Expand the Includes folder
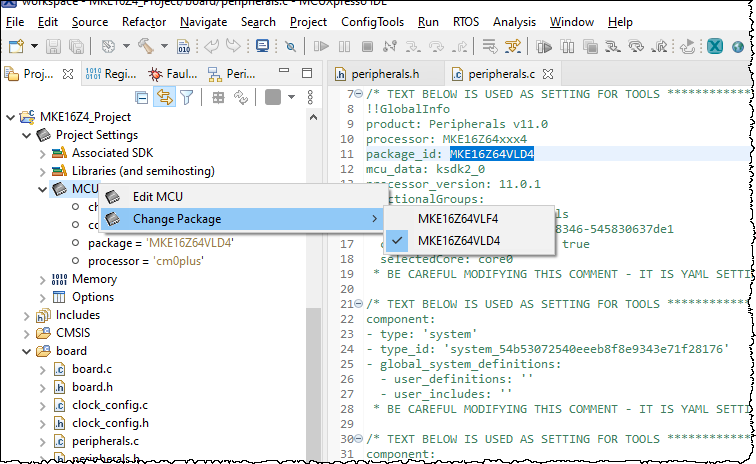Viewport: 756px width, 464px height. click(x=27, y=316)
